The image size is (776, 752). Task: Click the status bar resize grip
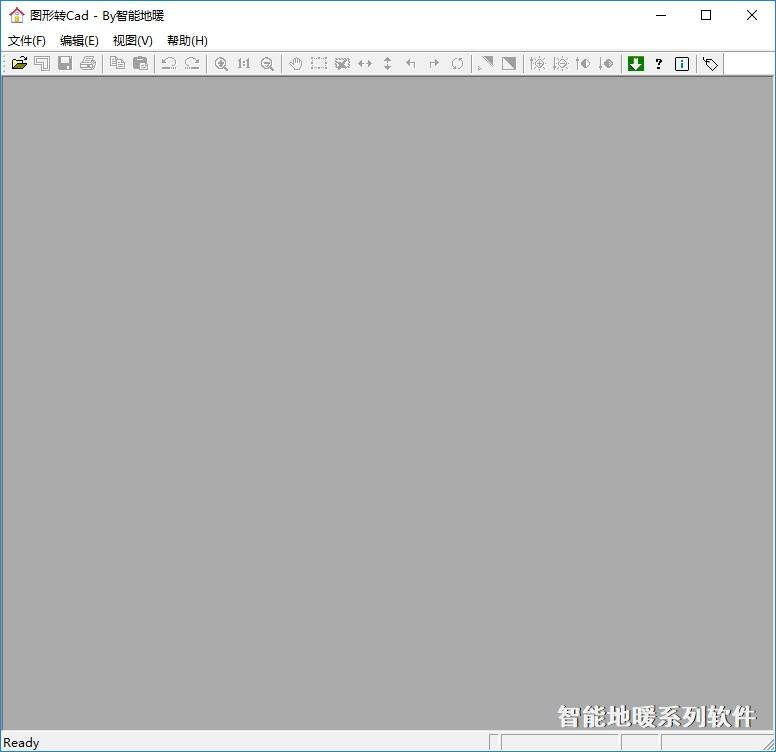coord(769,745)
